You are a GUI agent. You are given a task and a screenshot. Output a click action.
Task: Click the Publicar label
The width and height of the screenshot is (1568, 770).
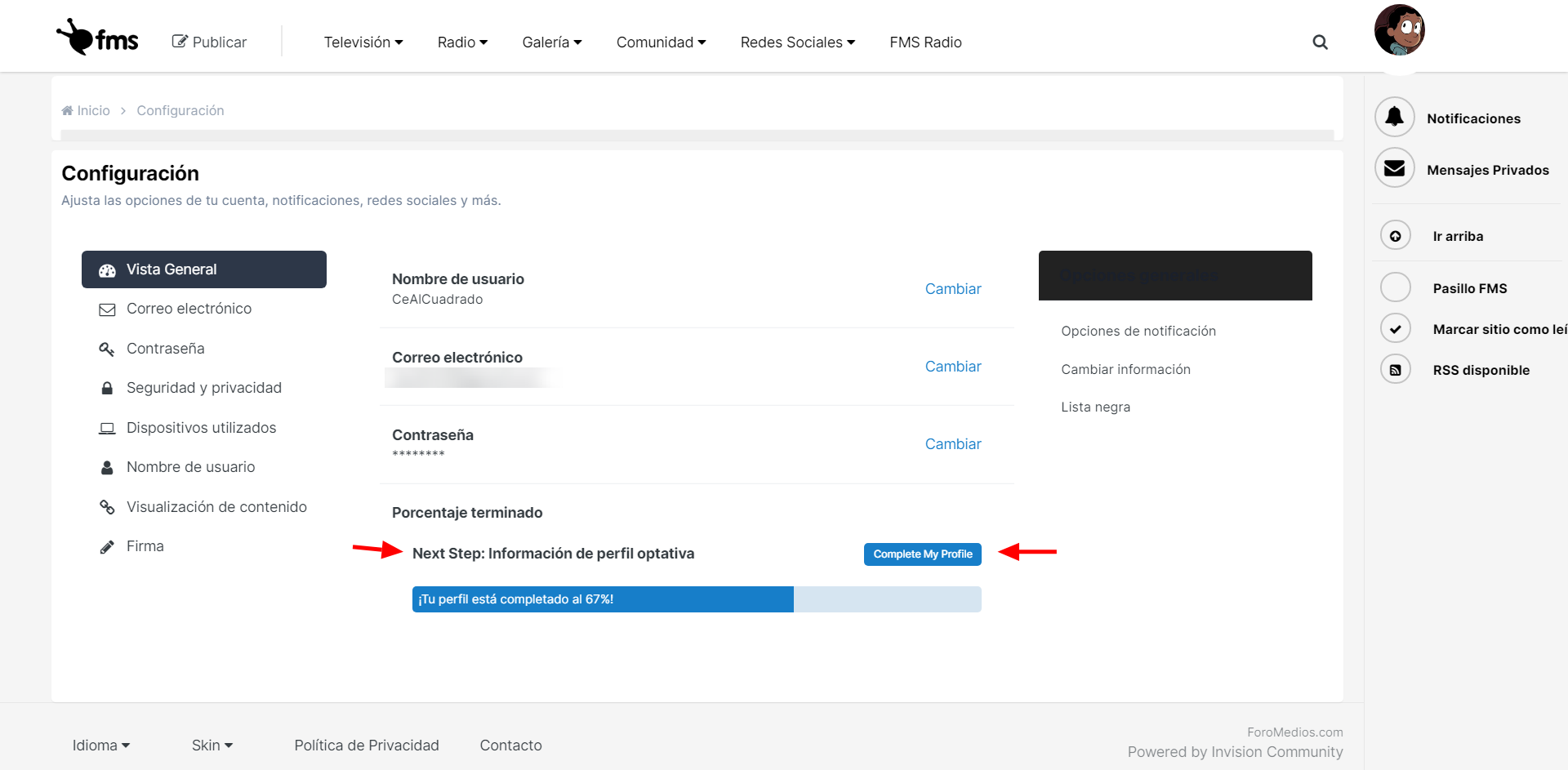click(x=220, y=42)
